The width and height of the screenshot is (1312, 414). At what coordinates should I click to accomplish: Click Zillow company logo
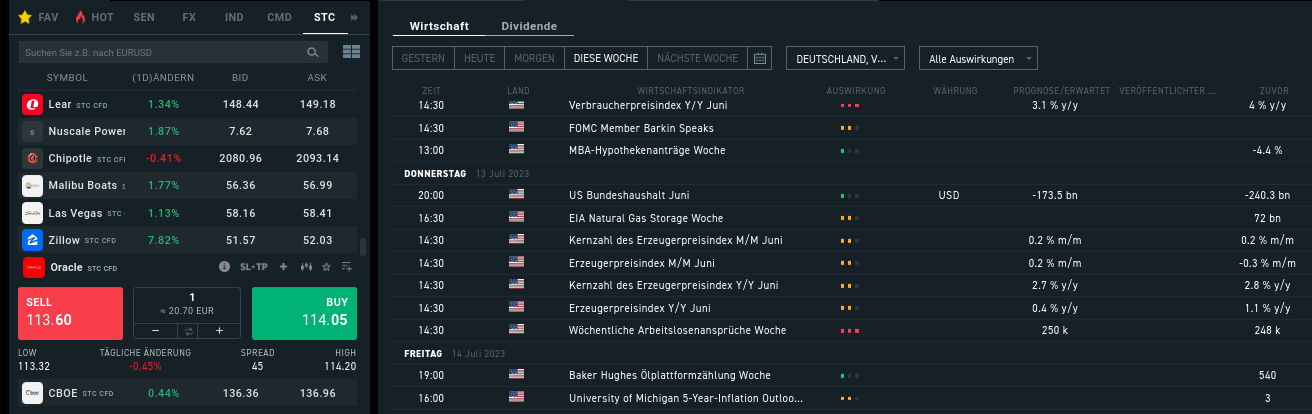[x=32, y=239]
